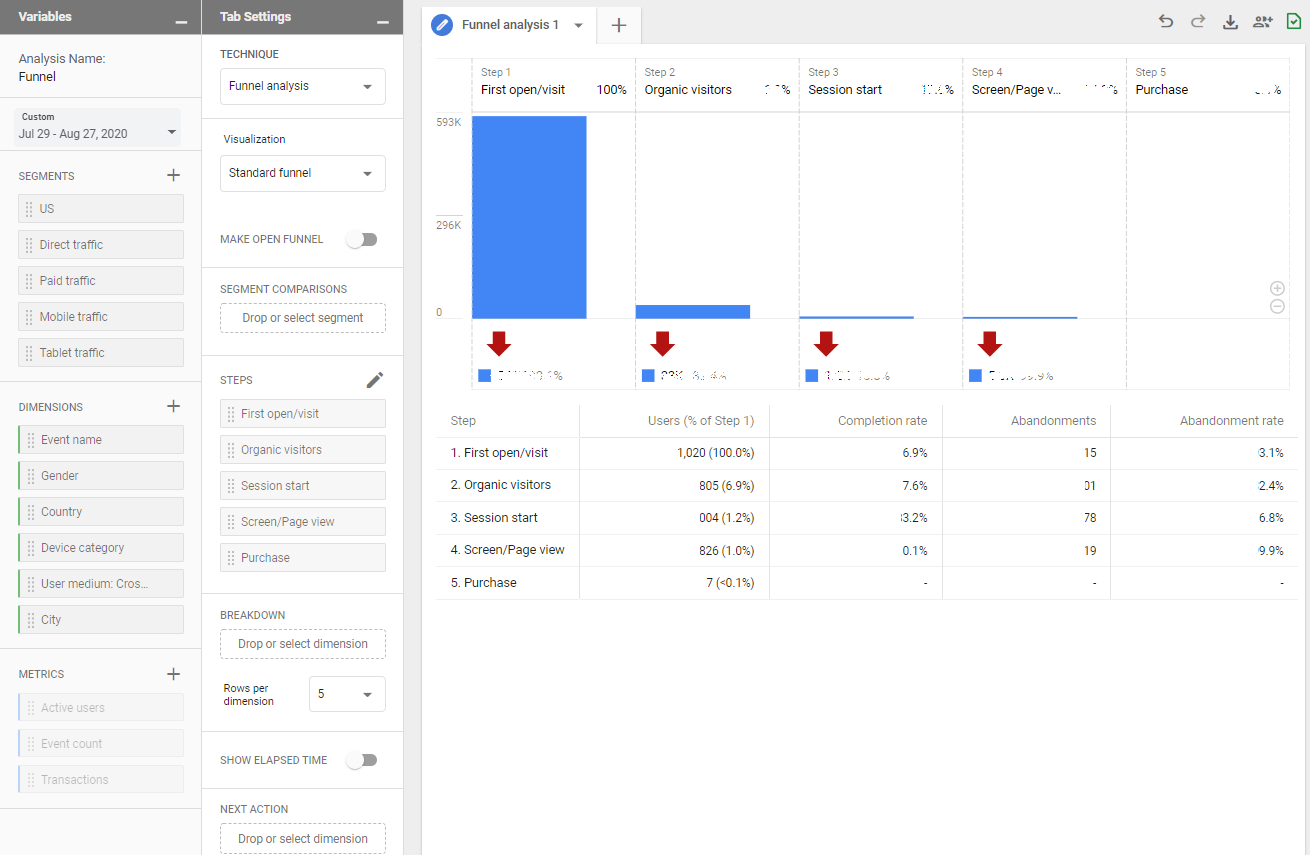This screenshot has height=855, width=1310.
Task: Zoom in on the funnel chart
Action: point(1277,289)
